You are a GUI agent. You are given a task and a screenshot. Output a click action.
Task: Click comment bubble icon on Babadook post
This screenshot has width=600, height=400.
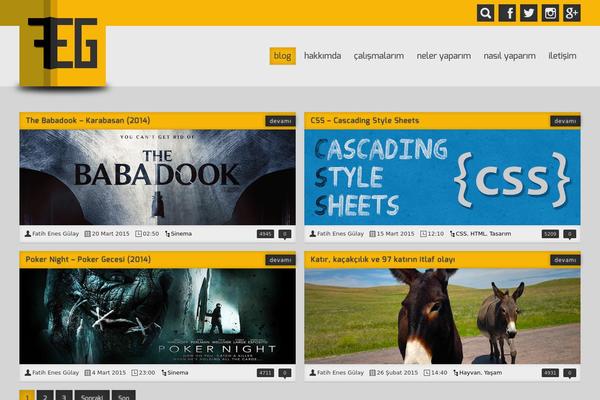pos(285,234)
